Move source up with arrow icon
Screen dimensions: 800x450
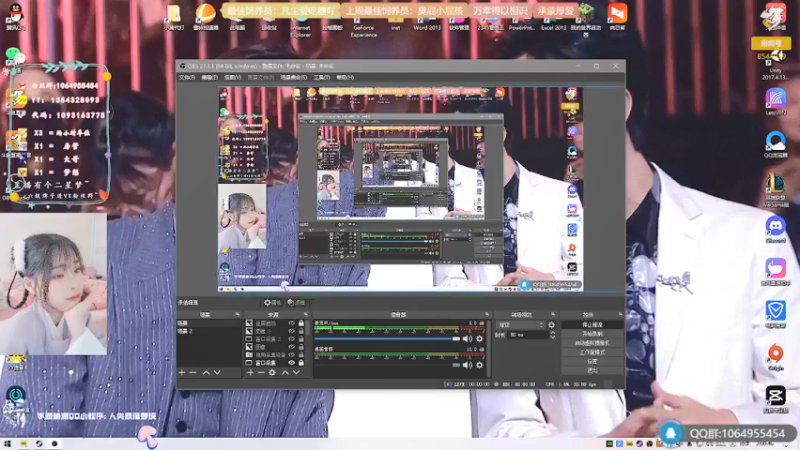click(285, 373)
